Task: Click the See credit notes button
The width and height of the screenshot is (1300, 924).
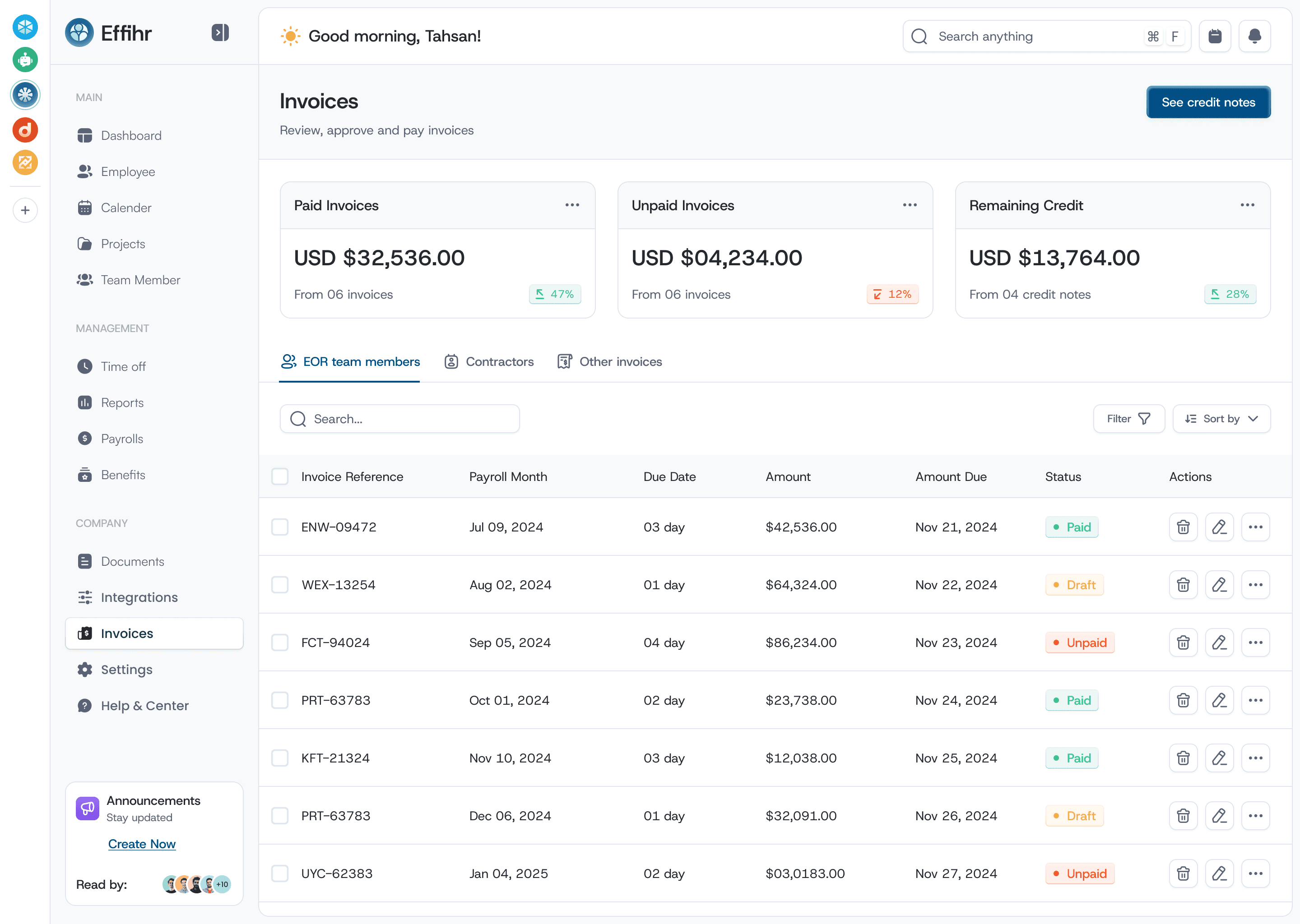Action: pos(1208,102)
